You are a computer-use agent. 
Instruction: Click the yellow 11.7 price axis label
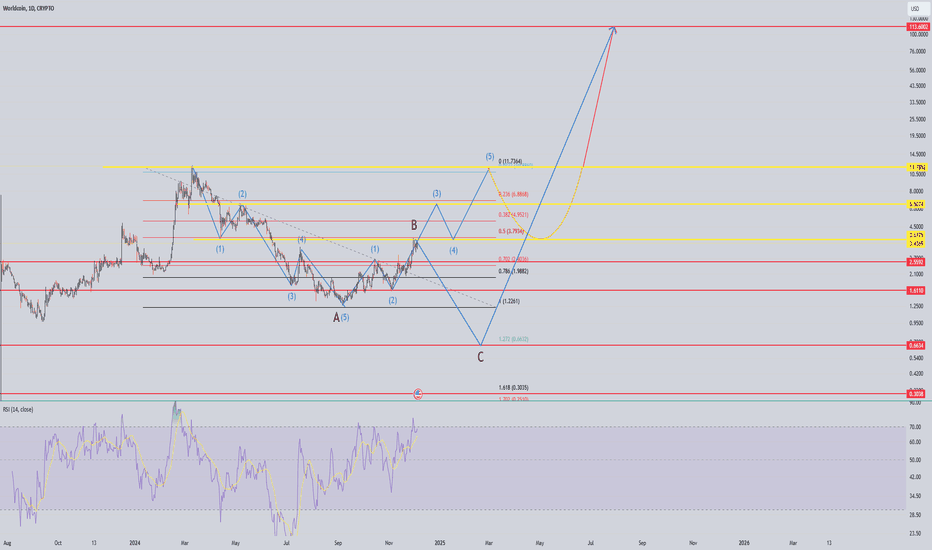pyautogui.click(x=915, y=167)
